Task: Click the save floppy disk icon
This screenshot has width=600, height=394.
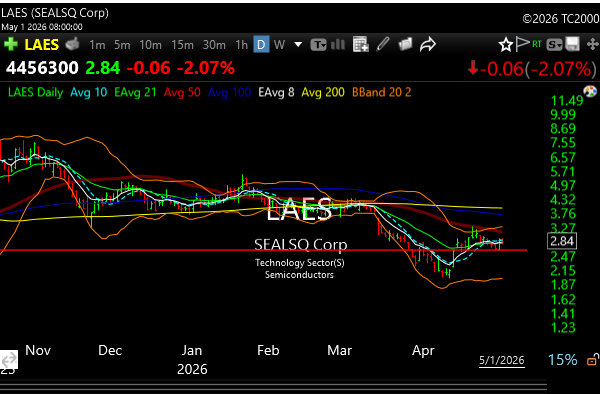Action: (572, 44)
